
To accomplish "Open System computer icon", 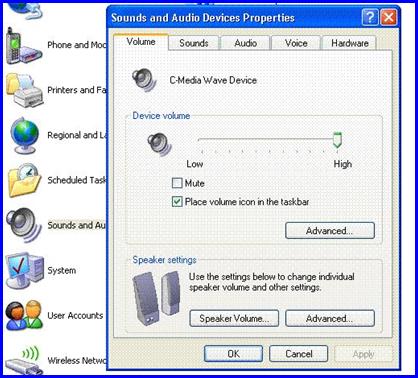I will coord(25,270).
